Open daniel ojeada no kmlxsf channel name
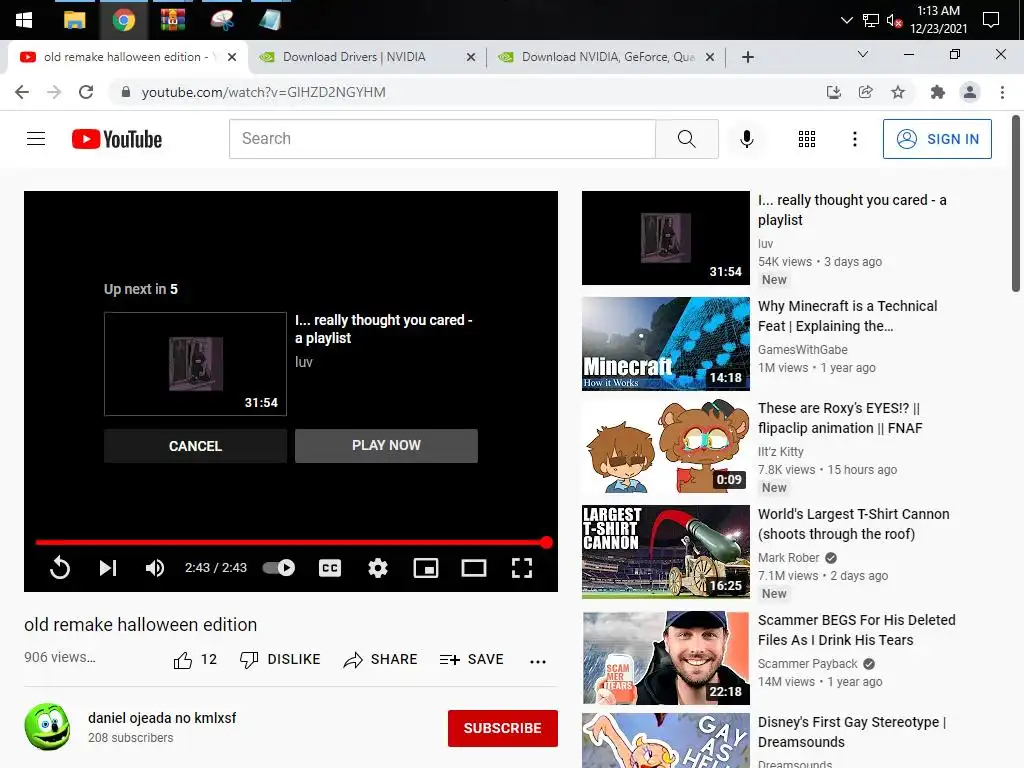Image resolution: width=1024 pixels, height=768 pixels. point(162,718)
